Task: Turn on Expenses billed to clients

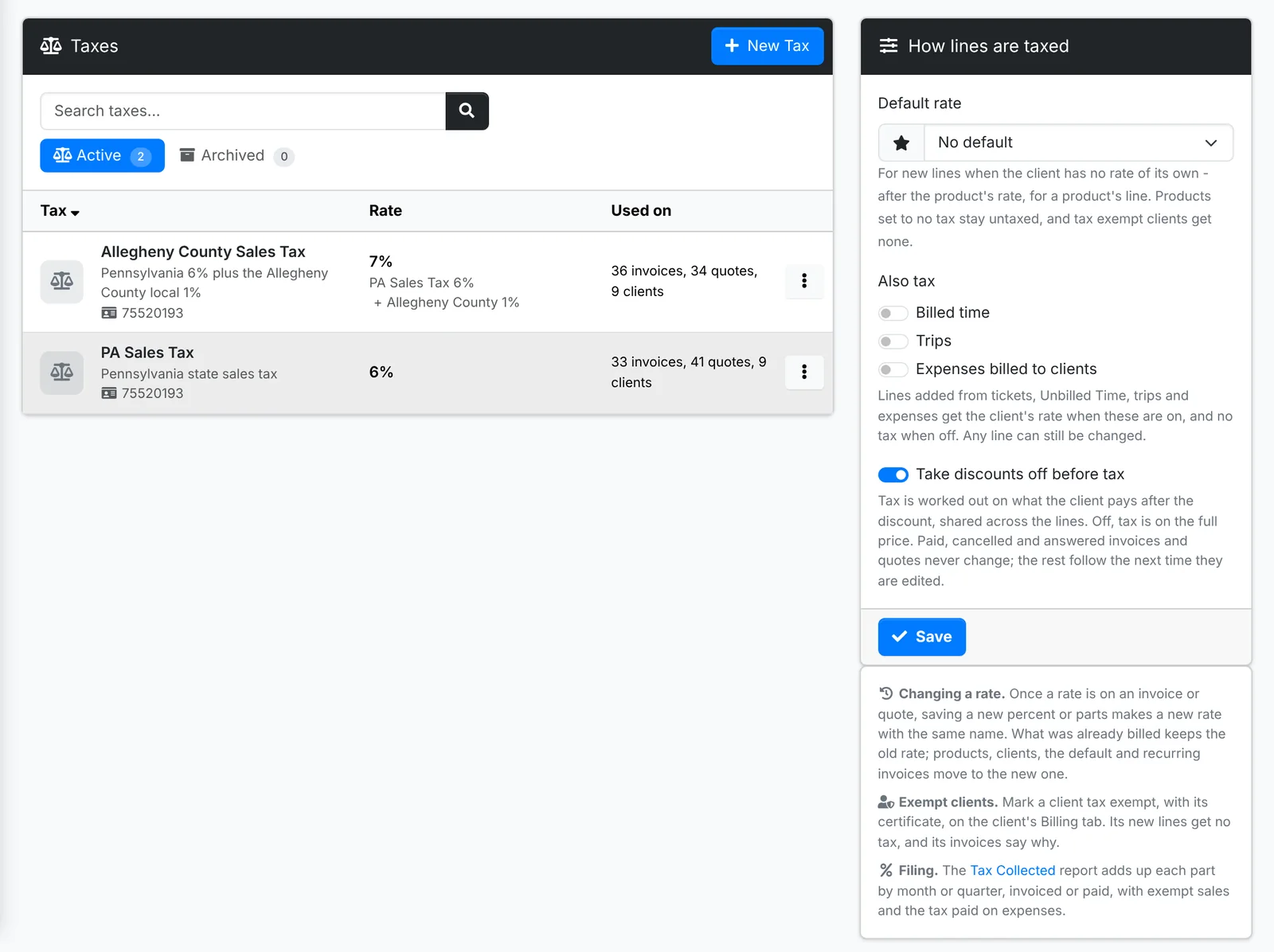Action: tap(893, 369)
